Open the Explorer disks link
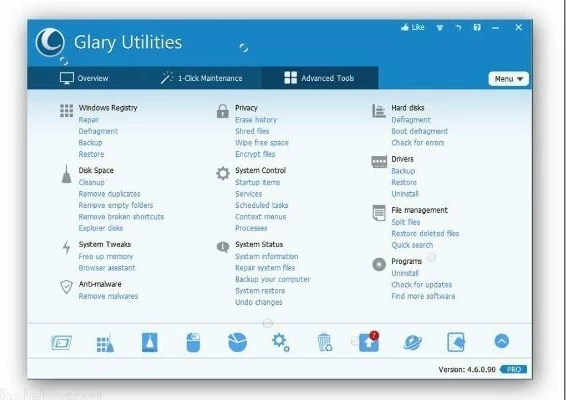 (101, 228)
